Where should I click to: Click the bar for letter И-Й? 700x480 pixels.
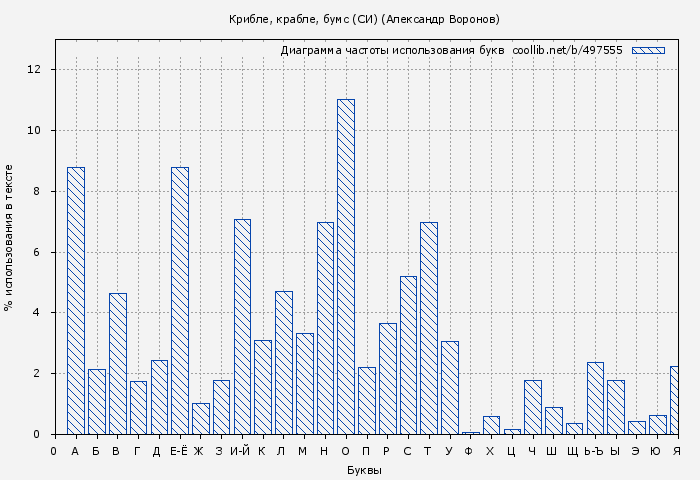(x=242, y=327)
